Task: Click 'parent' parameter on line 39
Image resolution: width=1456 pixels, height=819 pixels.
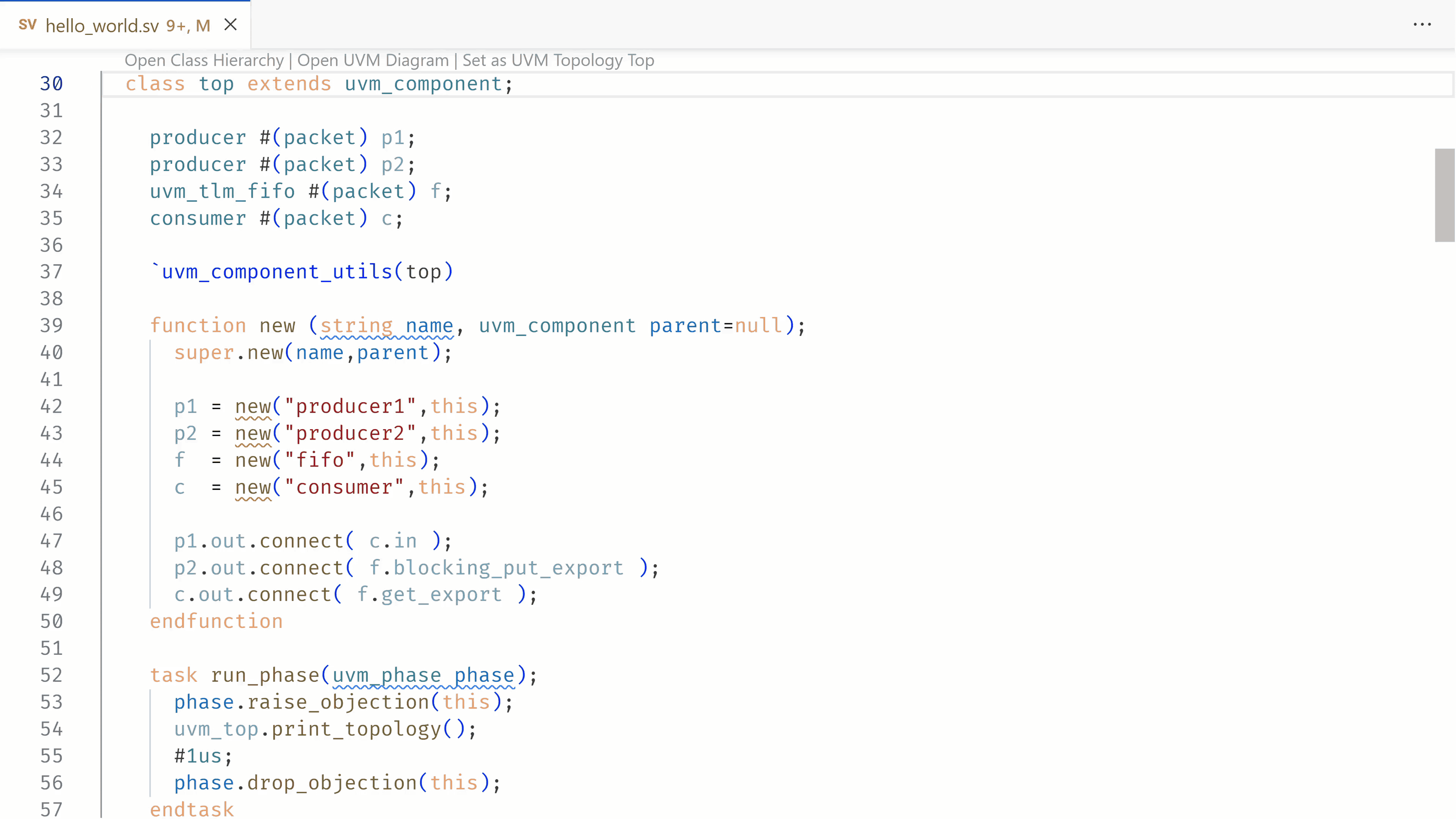Action: click(x=685, y=326)
